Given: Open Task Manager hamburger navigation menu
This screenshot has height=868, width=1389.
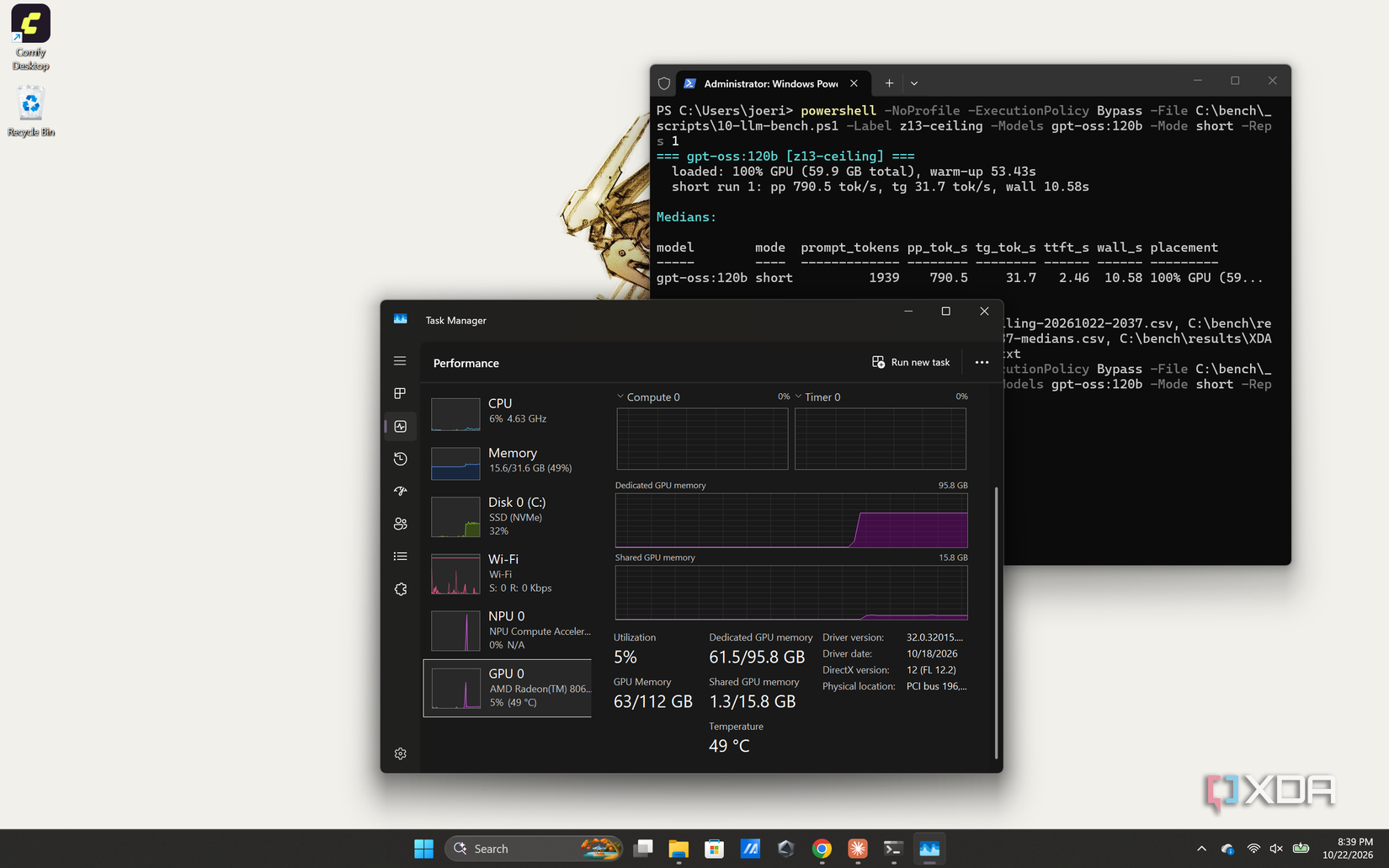Looking at the screenshot, I should pos(400,361).
